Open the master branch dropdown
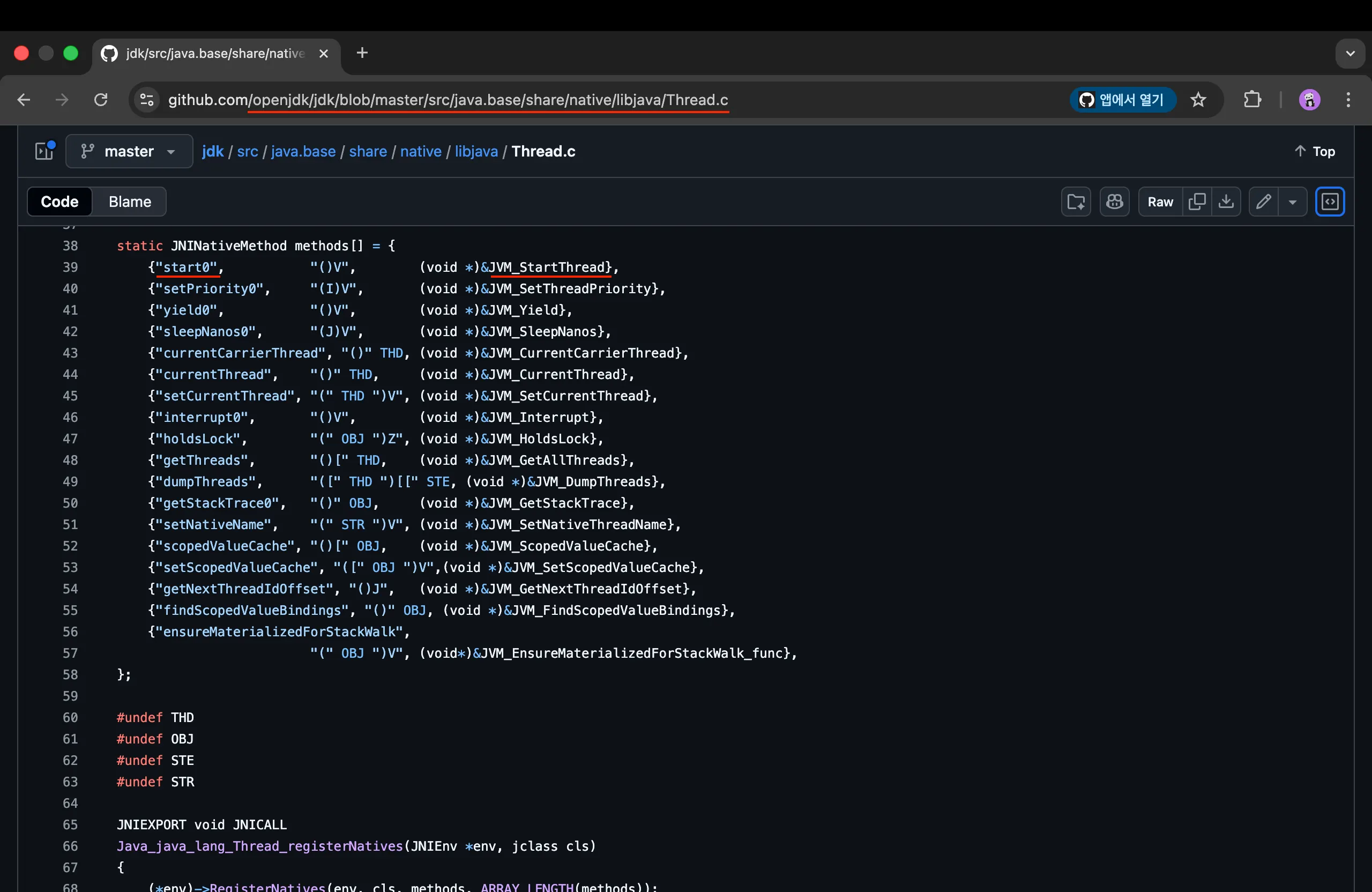 (129, 151)
